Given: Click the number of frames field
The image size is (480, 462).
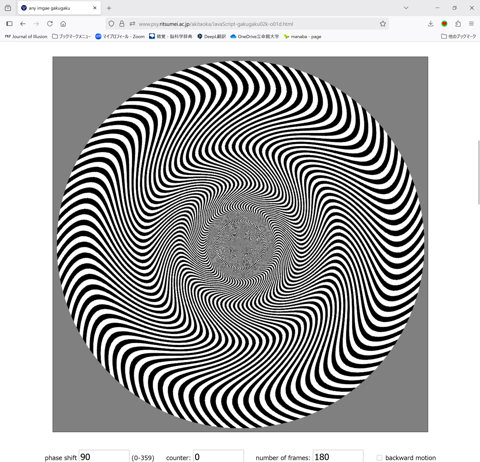Looking at the screenshot, I should 338,456.
